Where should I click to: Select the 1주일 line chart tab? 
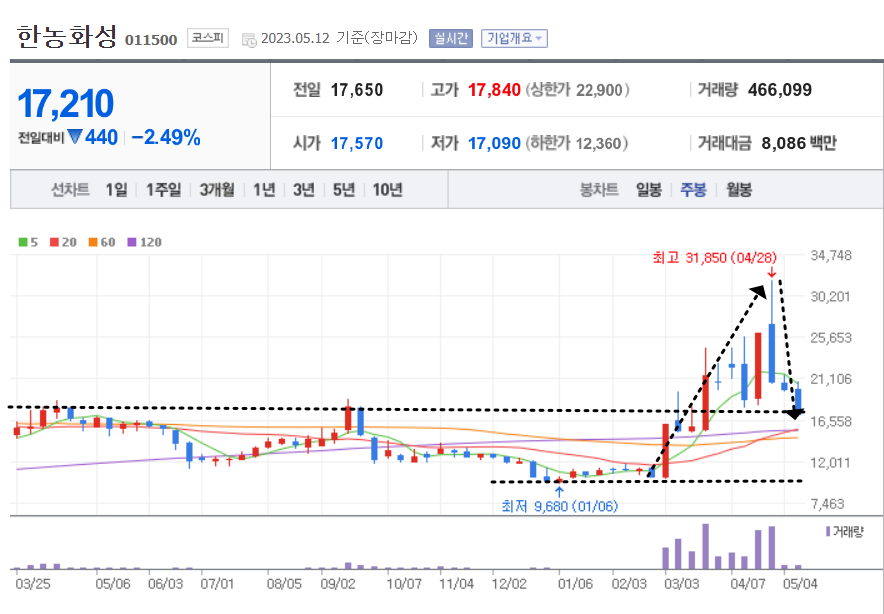pos(163,190)
